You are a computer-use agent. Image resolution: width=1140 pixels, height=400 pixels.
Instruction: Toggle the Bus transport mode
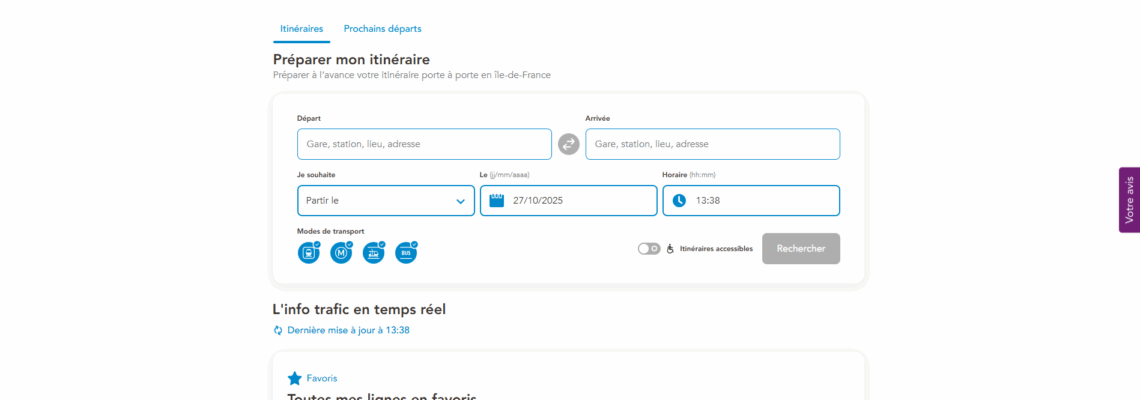405,253
